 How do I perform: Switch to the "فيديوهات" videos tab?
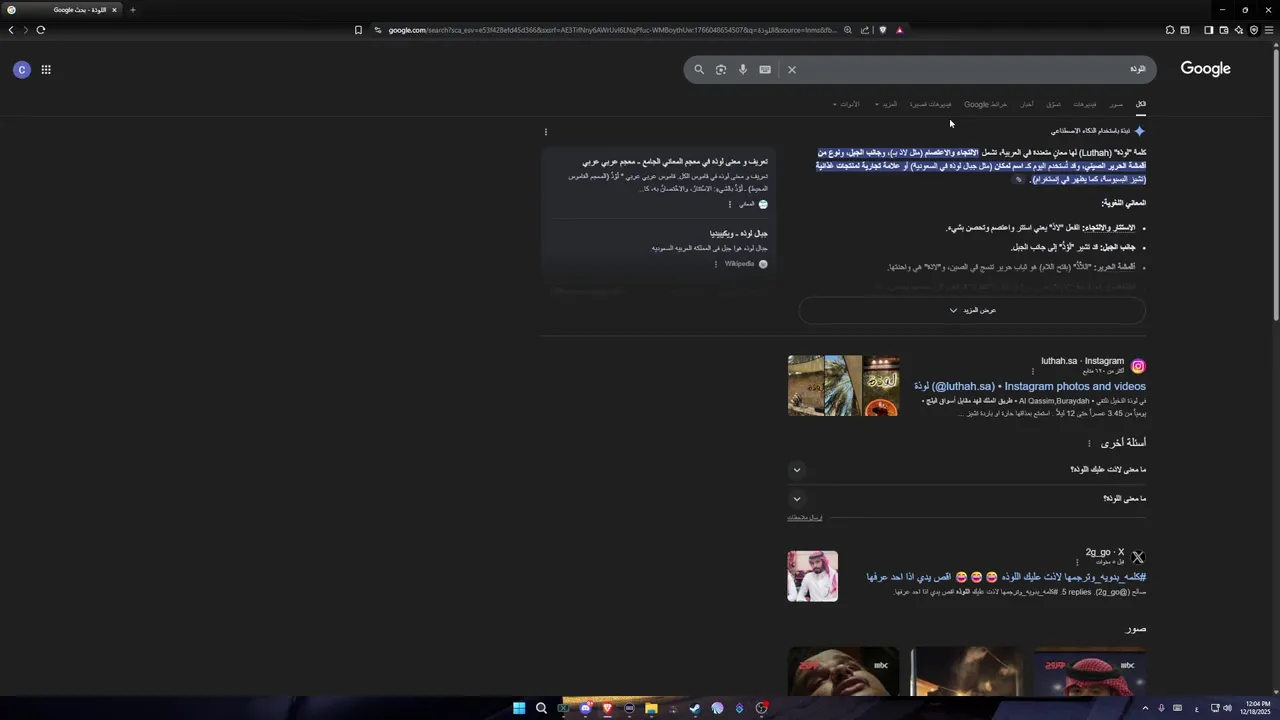(x=1085, y=104)
